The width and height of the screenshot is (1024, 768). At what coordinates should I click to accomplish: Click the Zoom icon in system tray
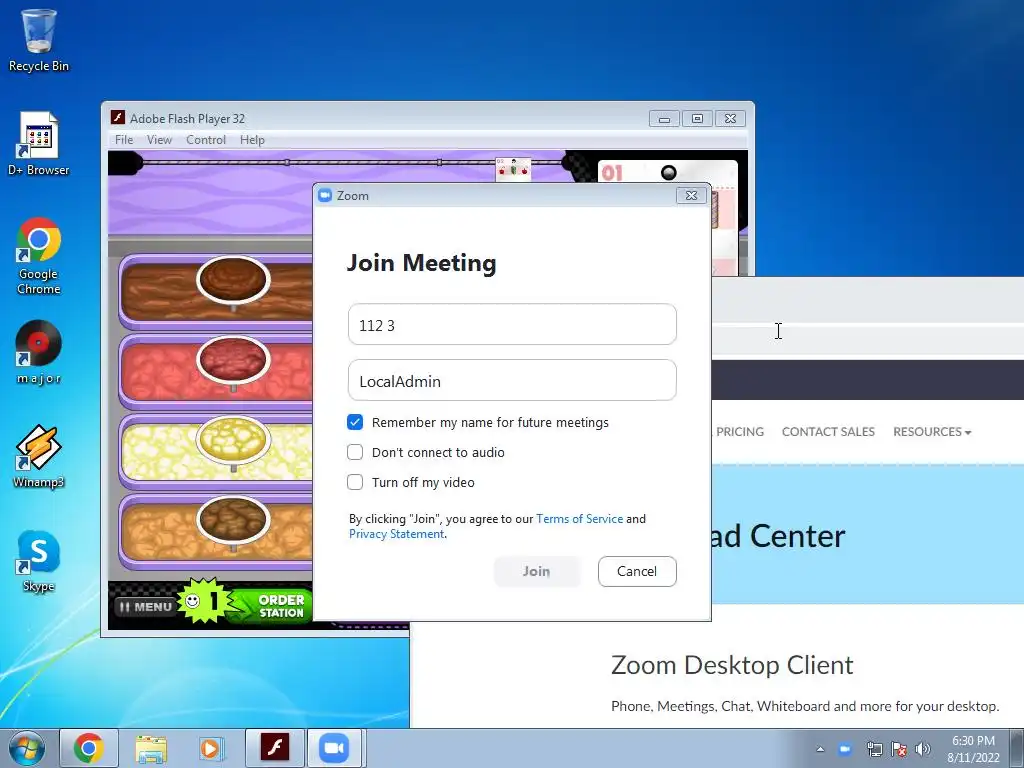pyautogui.click(x=844, y=749)
